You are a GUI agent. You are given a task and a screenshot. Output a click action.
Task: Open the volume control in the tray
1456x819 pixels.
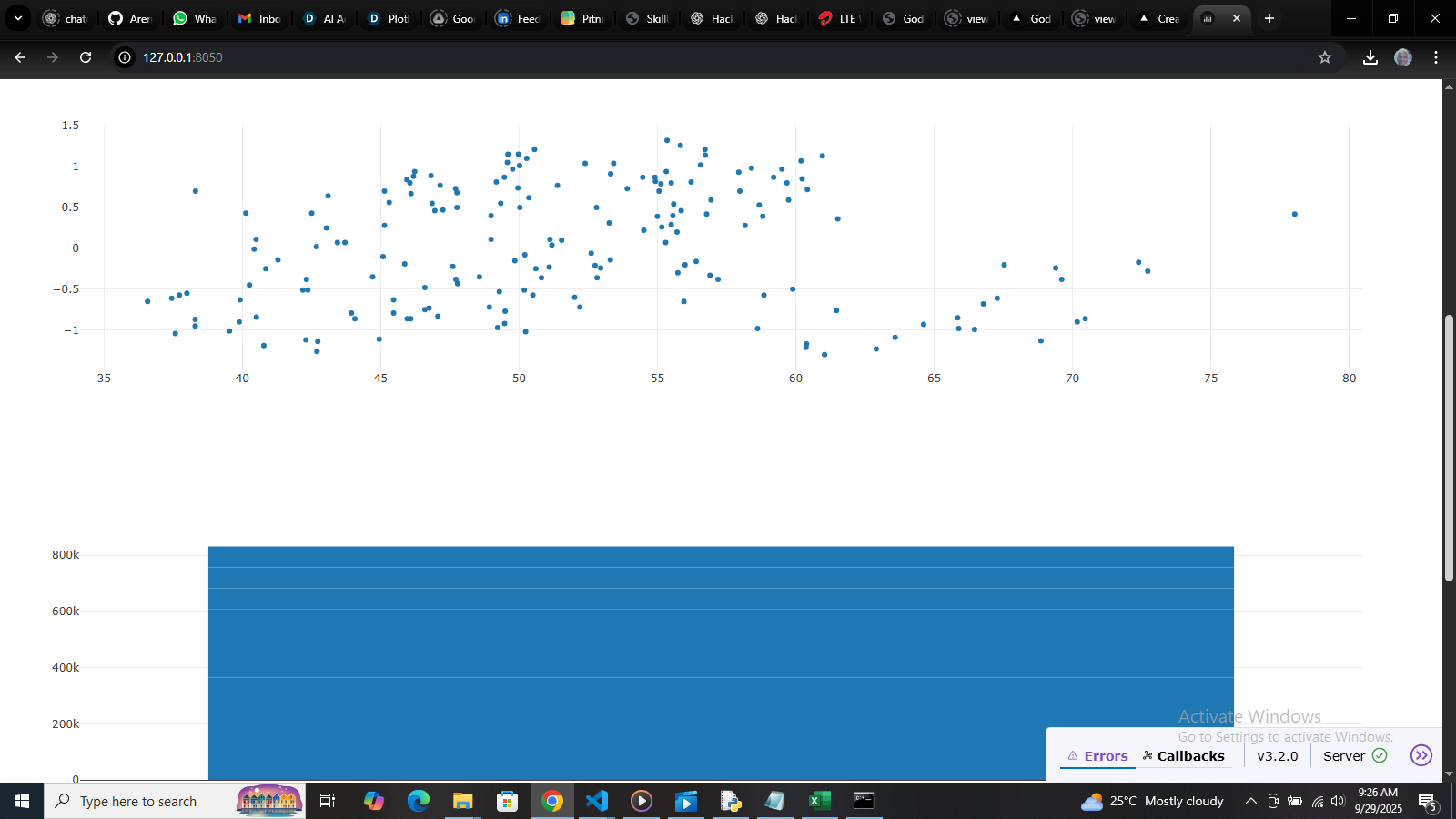click(1338, 801)
